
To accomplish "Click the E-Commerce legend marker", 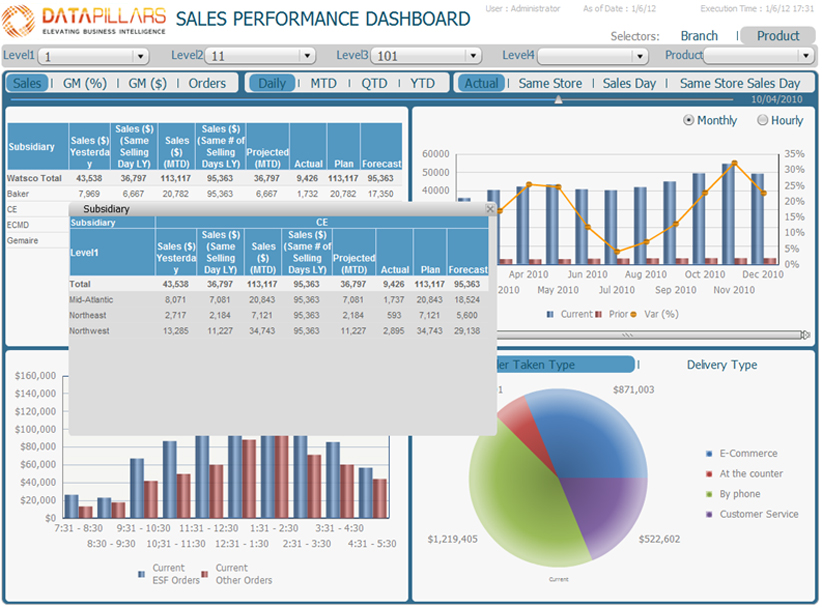I will pos(709,454).
